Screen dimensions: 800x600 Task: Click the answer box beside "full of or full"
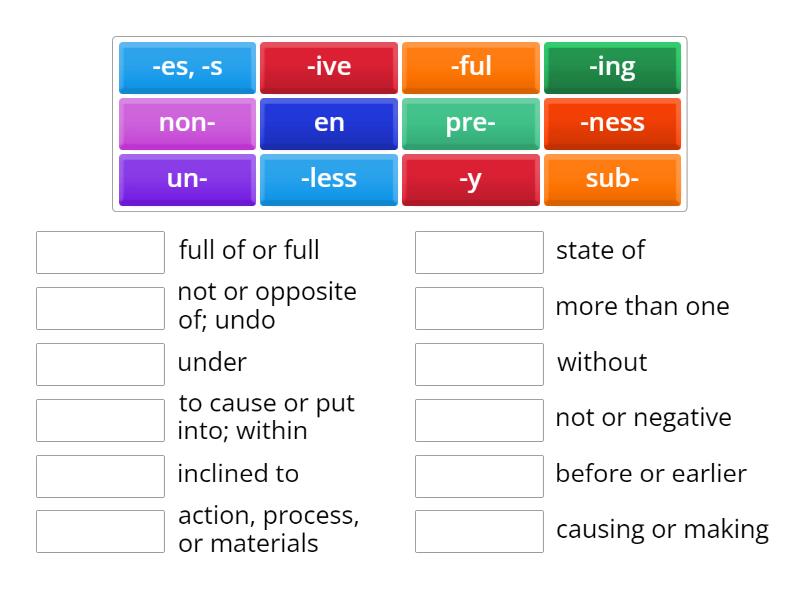pos(99,251)
